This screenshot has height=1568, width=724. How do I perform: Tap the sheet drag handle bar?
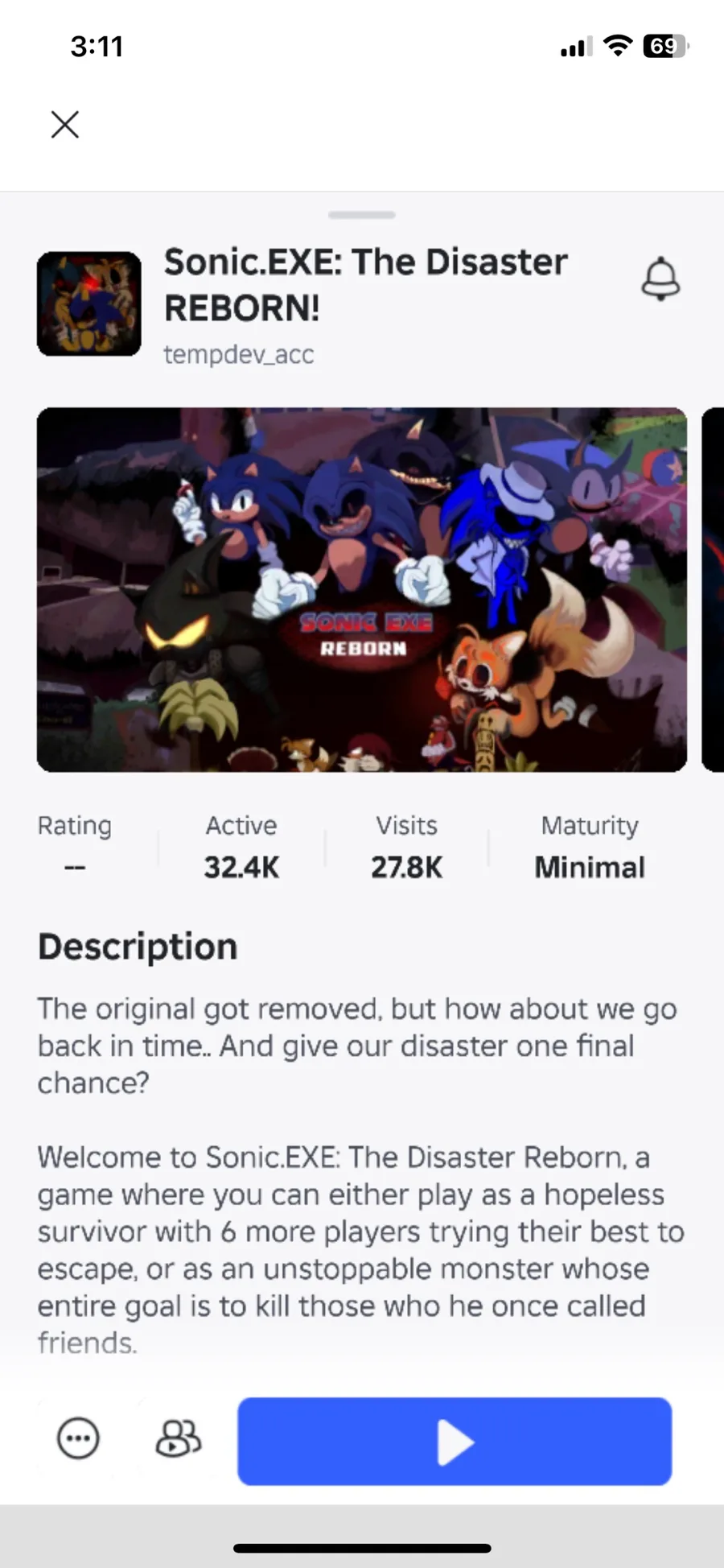362,215
